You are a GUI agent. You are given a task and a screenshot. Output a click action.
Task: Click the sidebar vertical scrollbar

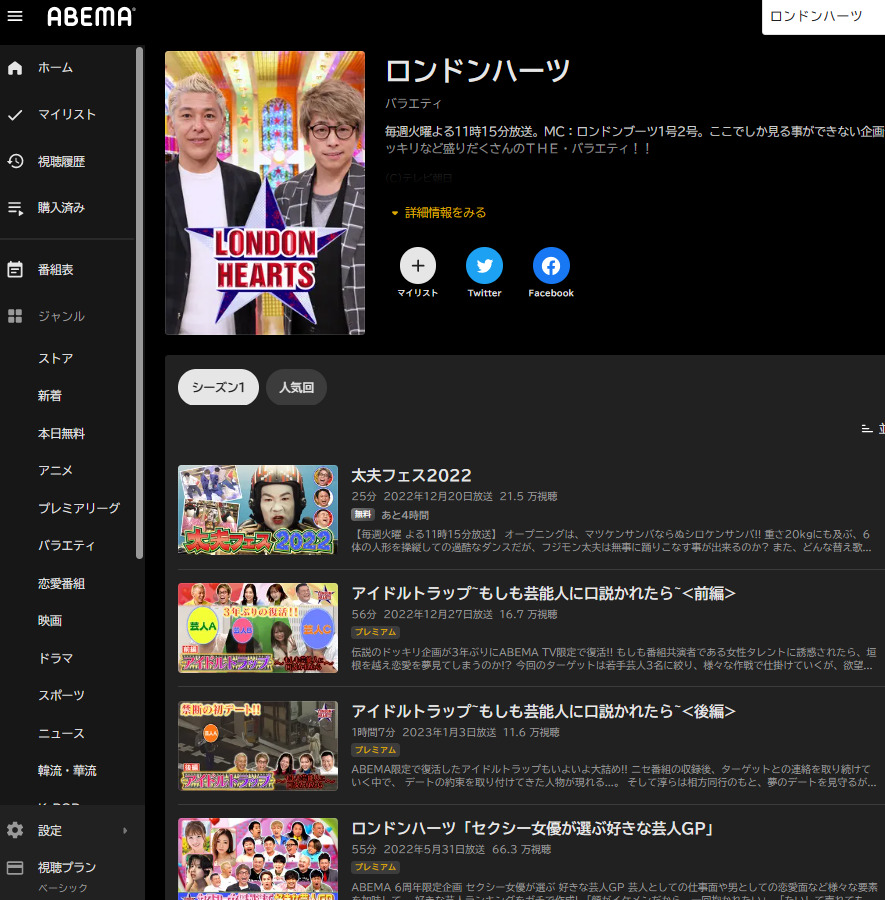tap(140, 300)
